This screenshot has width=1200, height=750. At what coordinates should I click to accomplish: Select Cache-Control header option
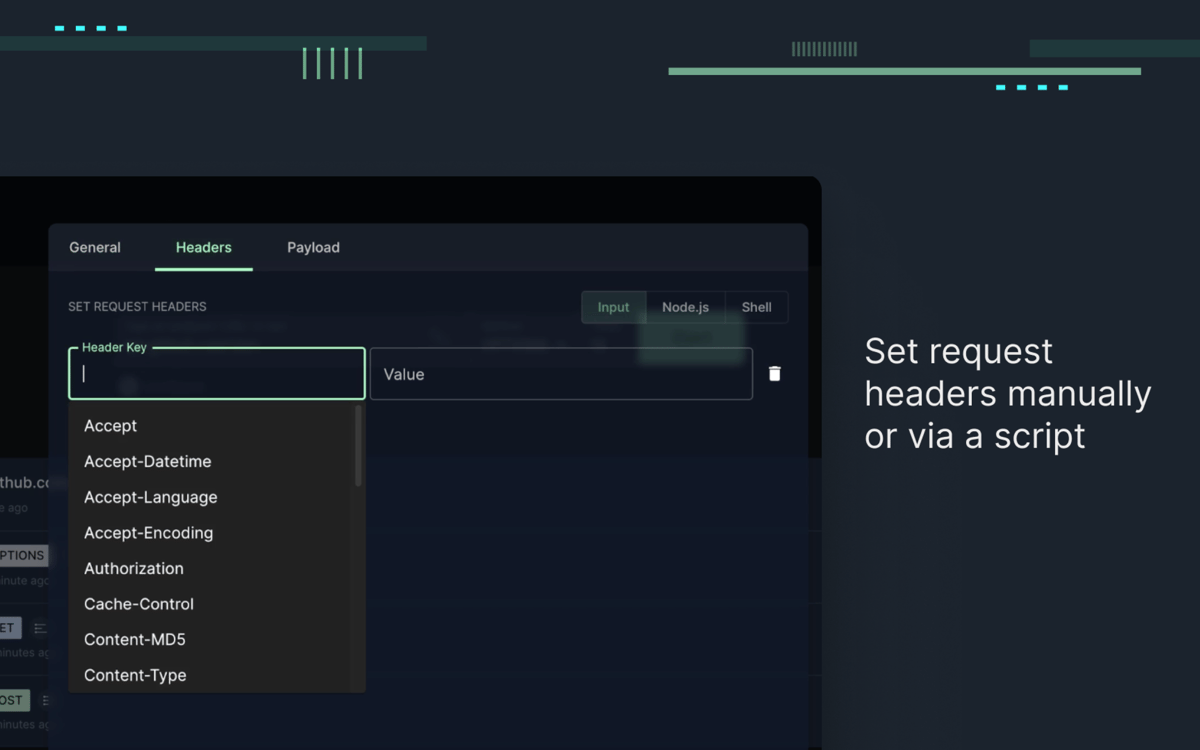(139, 604)
